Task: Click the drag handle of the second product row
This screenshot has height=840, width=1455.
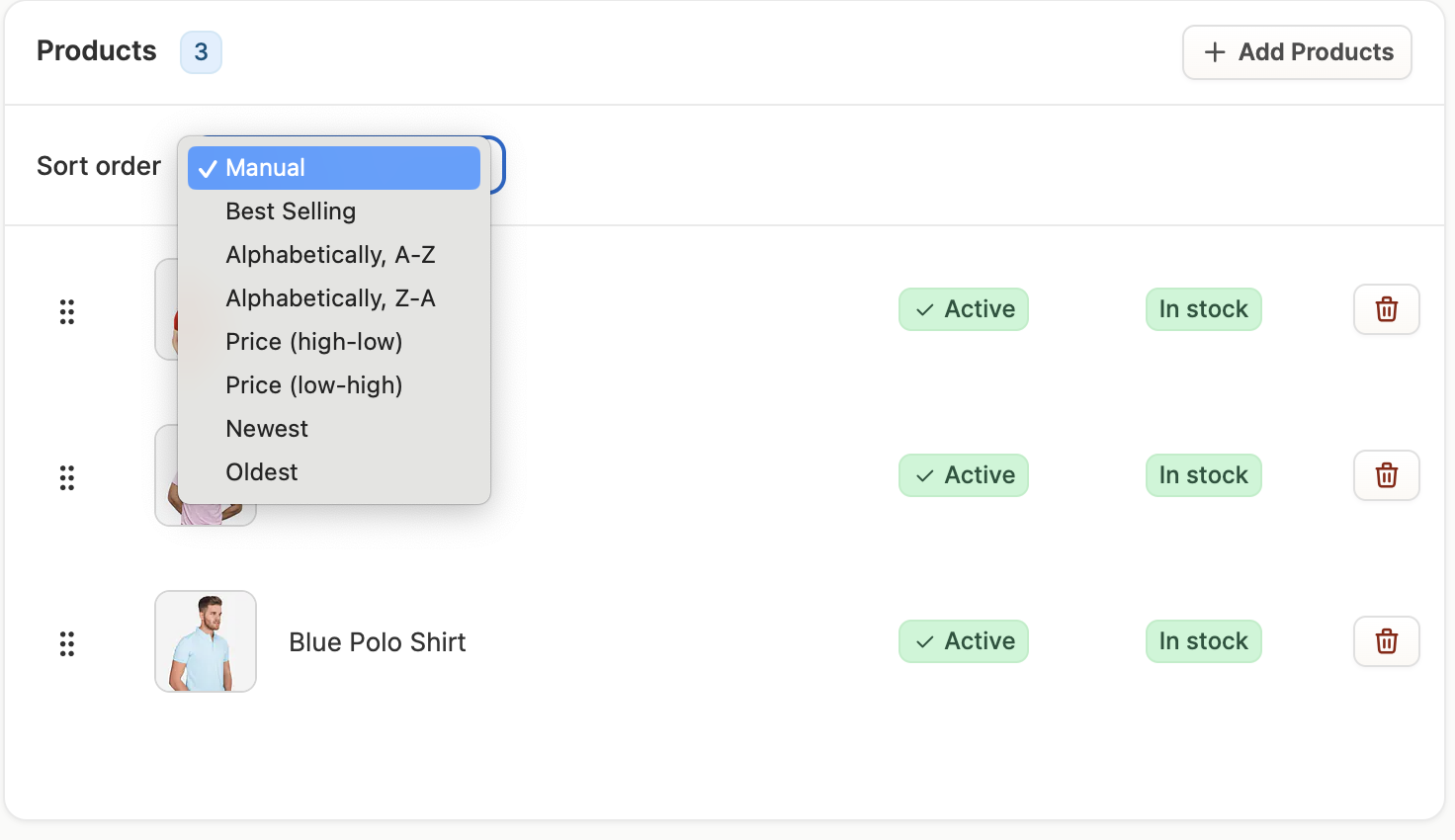Action: point(67,478)
